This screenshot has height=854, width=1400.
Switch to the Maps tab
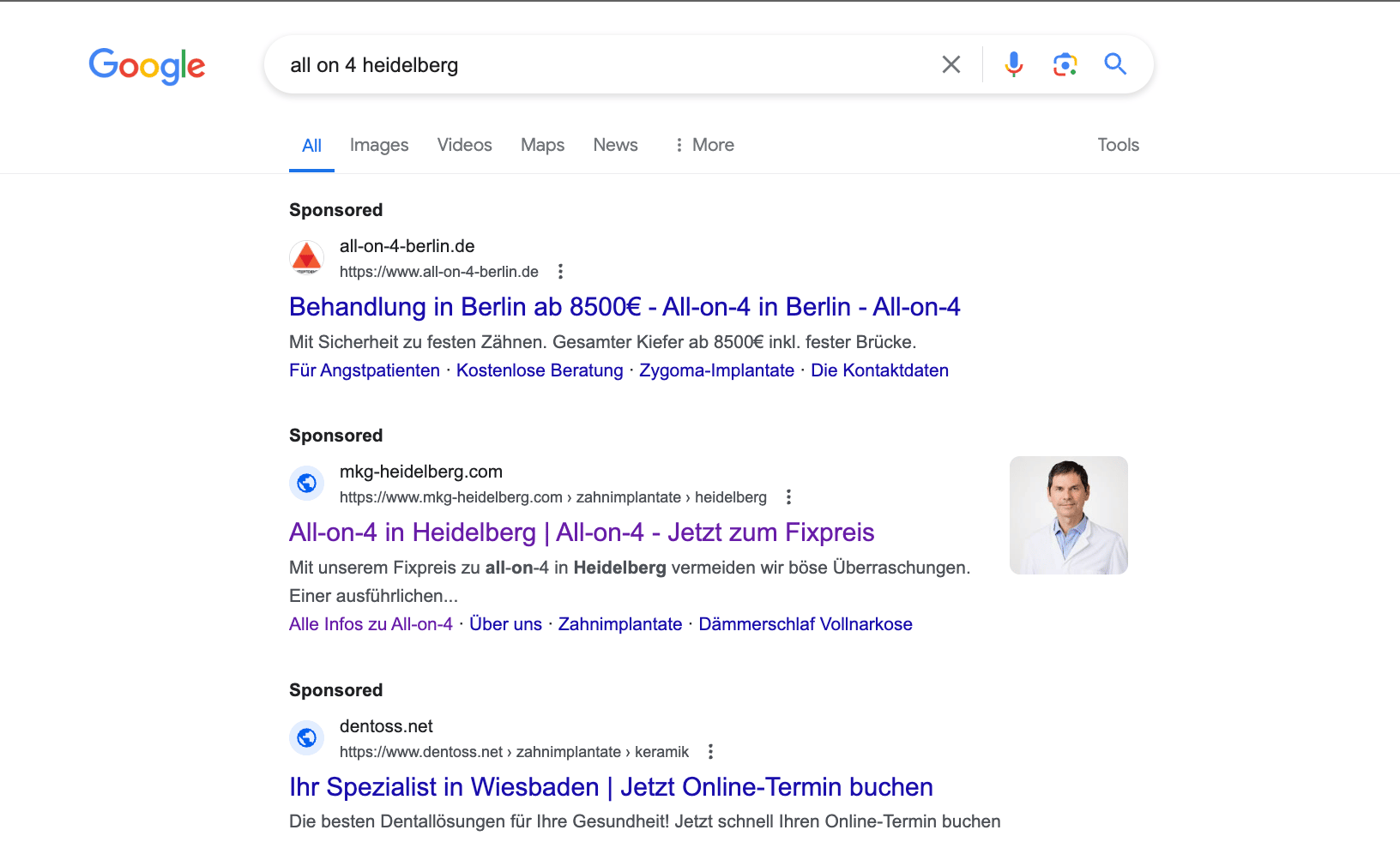[x=542, y=145]
